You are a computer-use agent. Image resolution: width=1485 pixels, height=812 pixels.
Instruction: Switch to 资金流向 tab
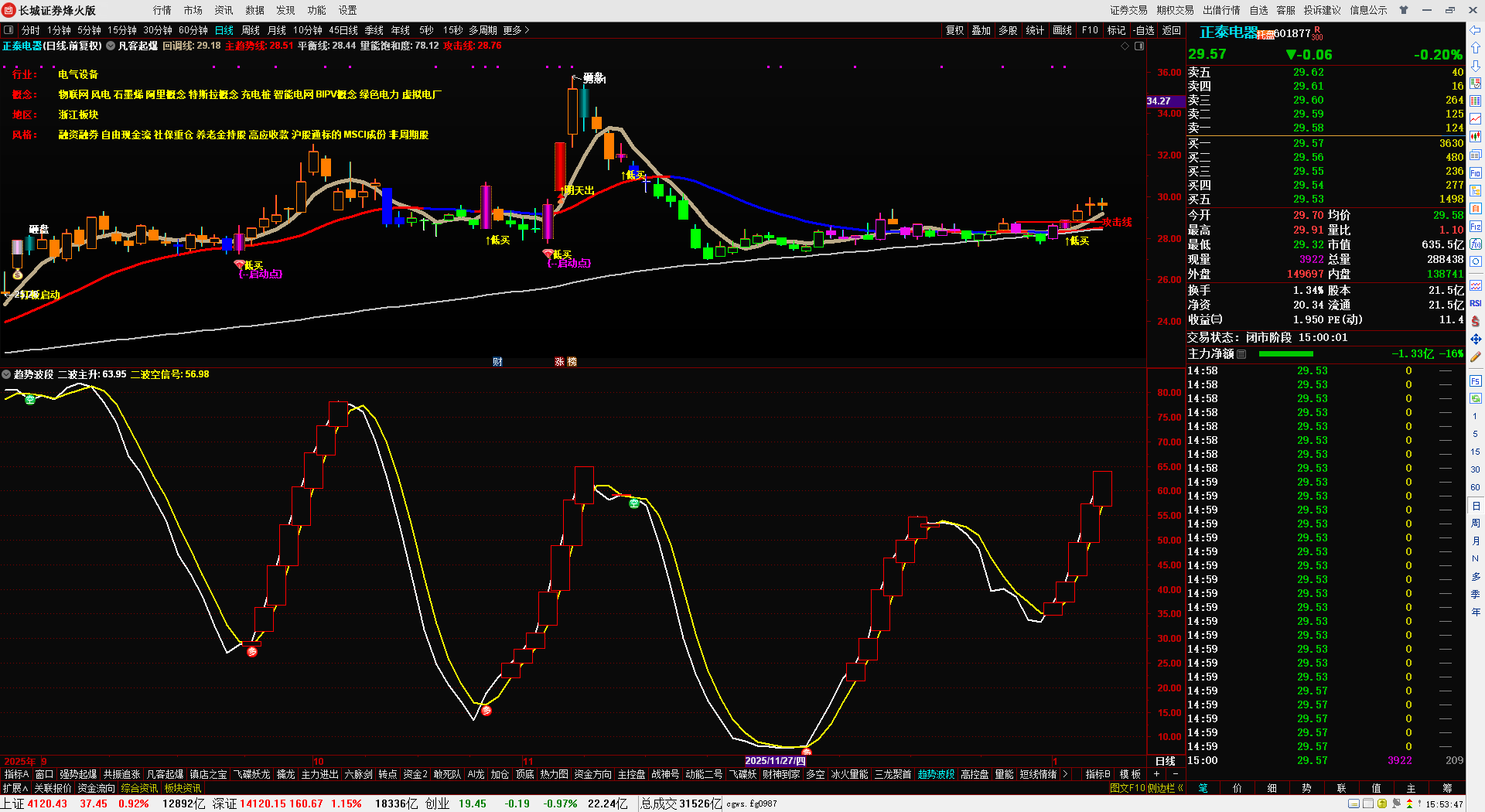click(x=97, y=788)
